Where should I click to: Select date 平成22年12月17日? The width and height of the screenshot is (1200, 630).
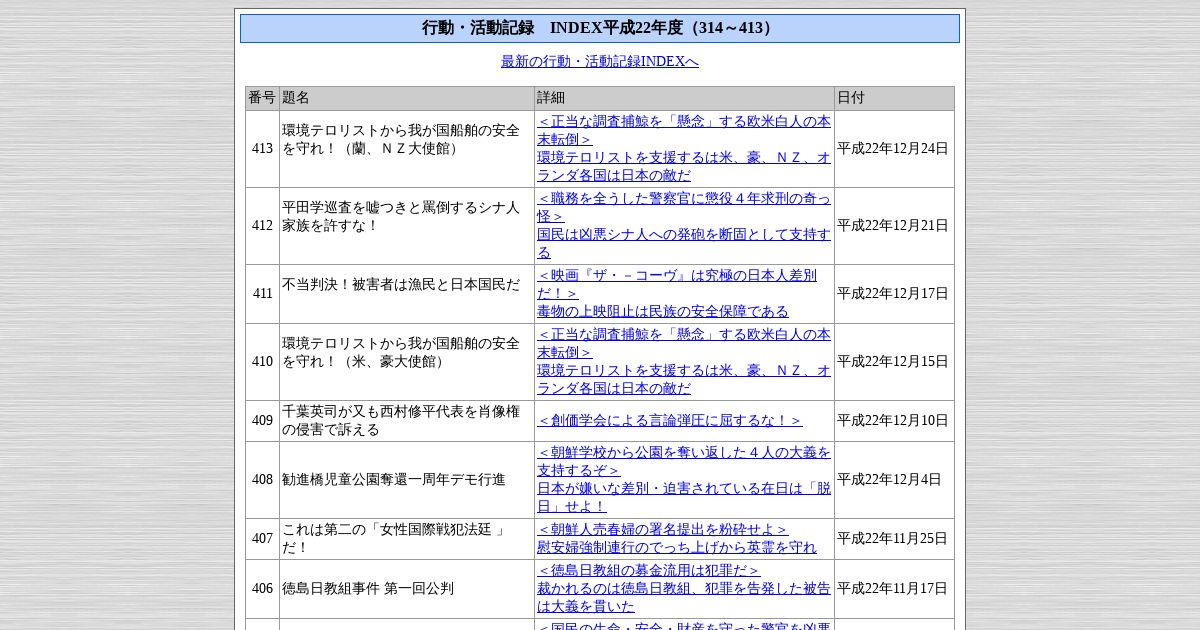point(893,294)
